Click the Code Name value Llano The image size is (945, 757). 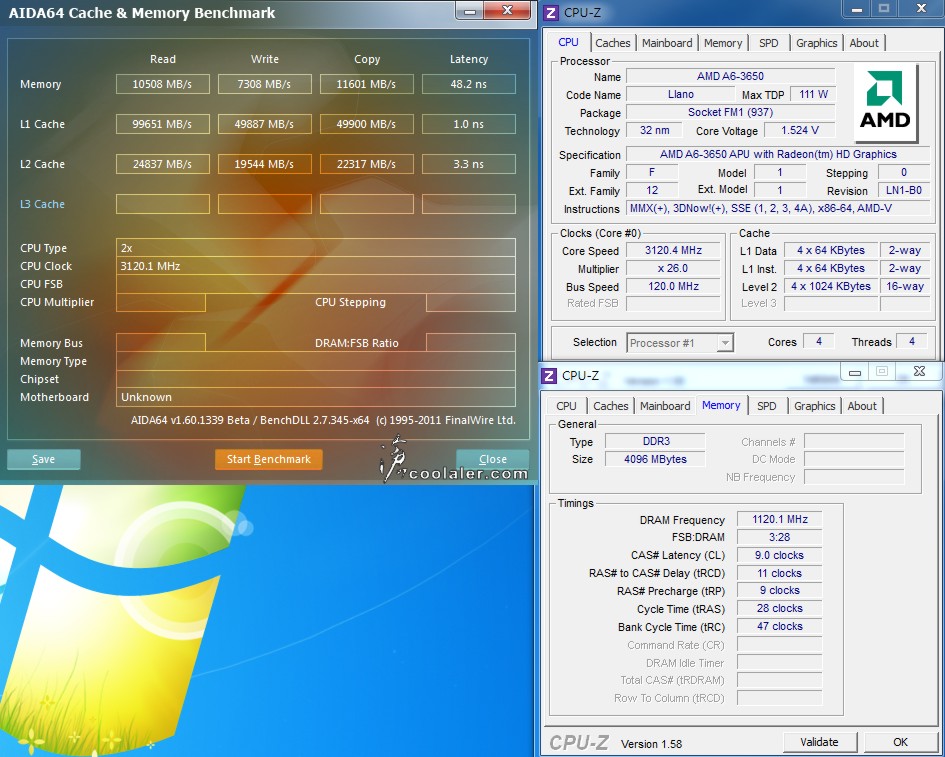click(681, 94)
